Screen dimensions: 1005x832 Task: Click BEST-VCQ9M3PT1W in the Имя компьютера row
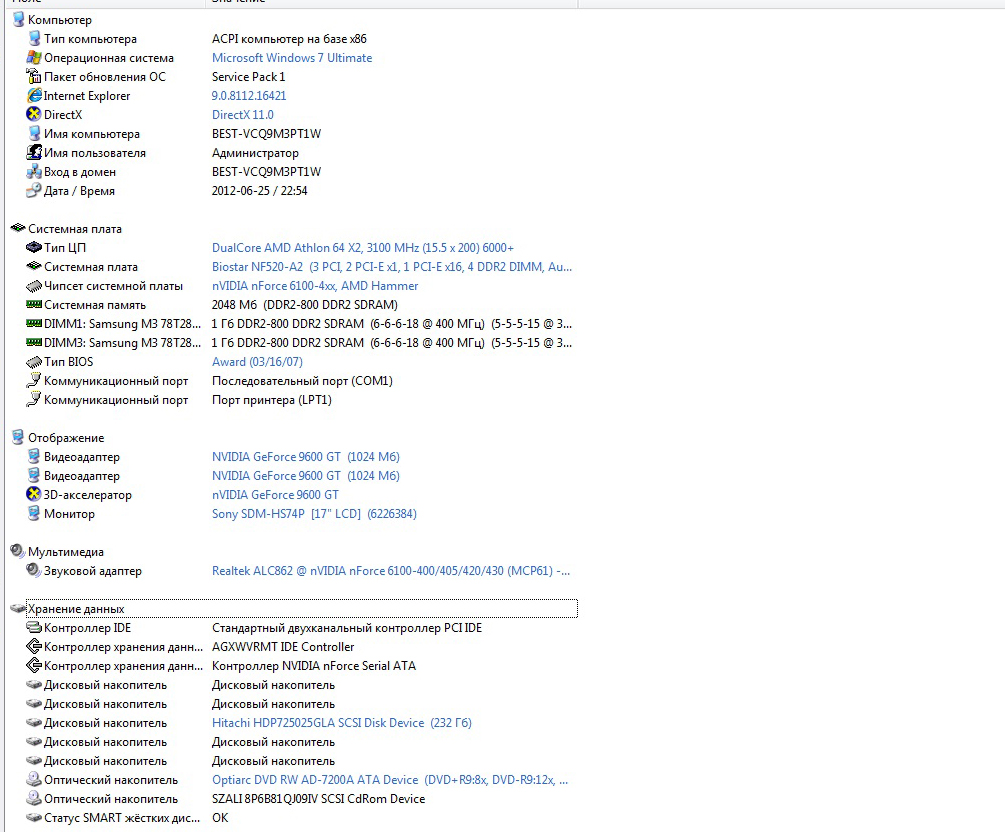pos(267,134)
